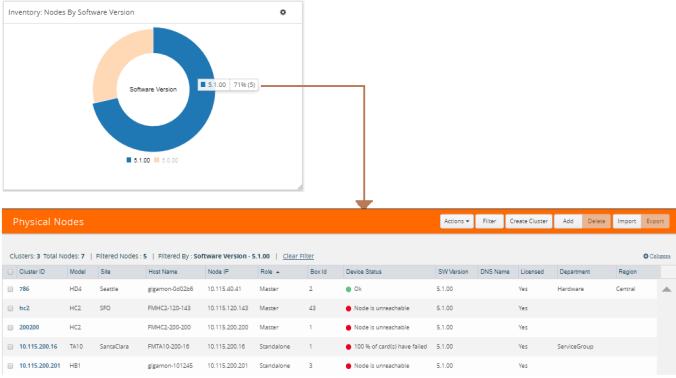Viewport: 676px width, 378px height.
Task: Click the '100 % of card(s) have failed' status
Action: [391, 347]
